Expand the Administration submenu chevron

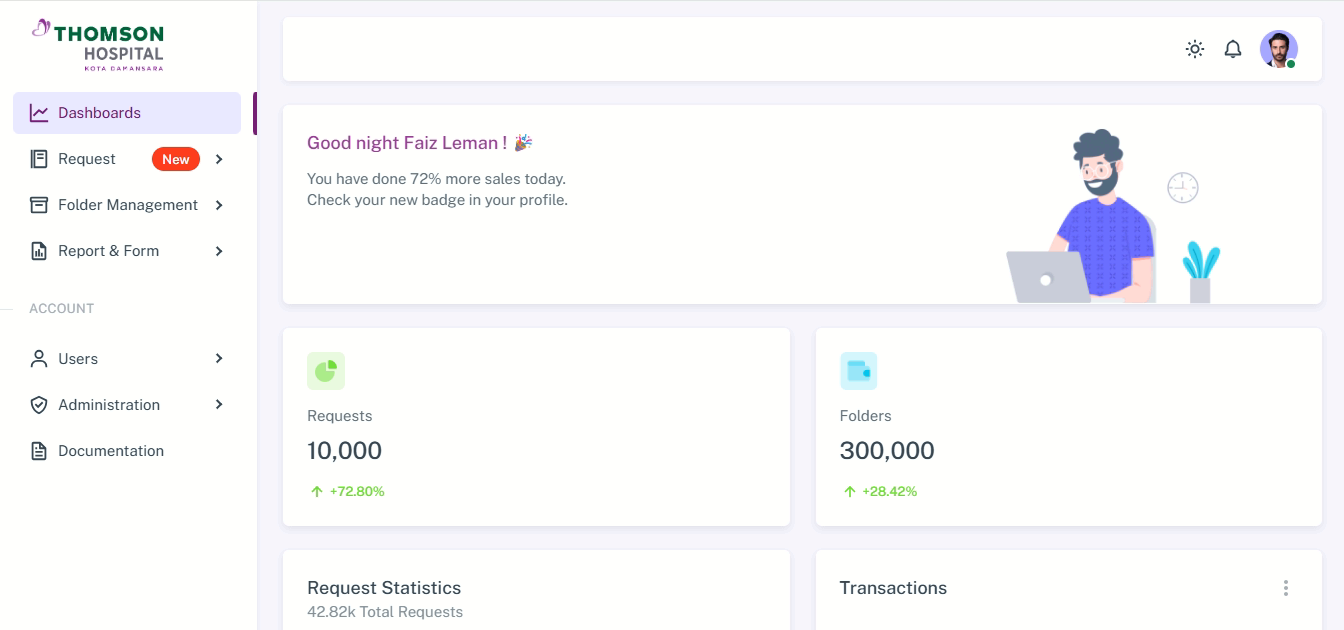[x=219, y=405]
